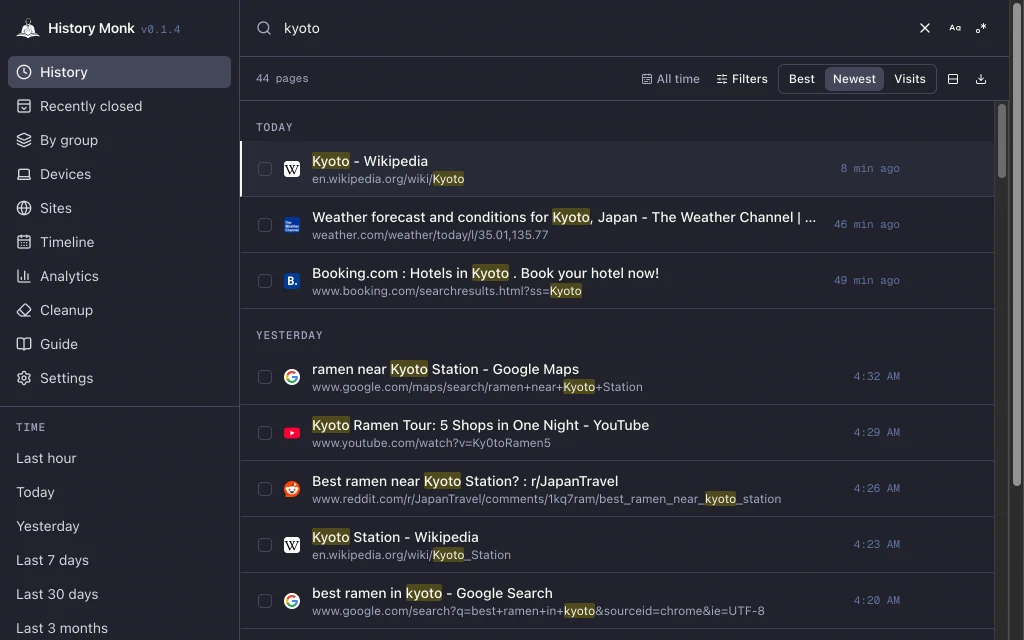
Task: Check the Weather forecast for Kyoto entry
Action: pyautogui.click(x=264, y=225)
